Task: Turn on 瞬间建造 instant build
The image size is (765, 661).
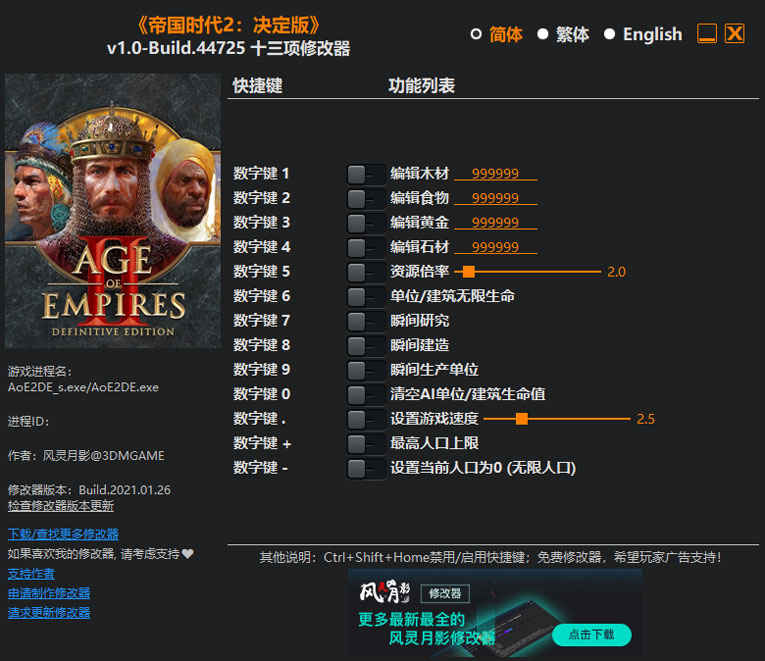Action: 365,345
